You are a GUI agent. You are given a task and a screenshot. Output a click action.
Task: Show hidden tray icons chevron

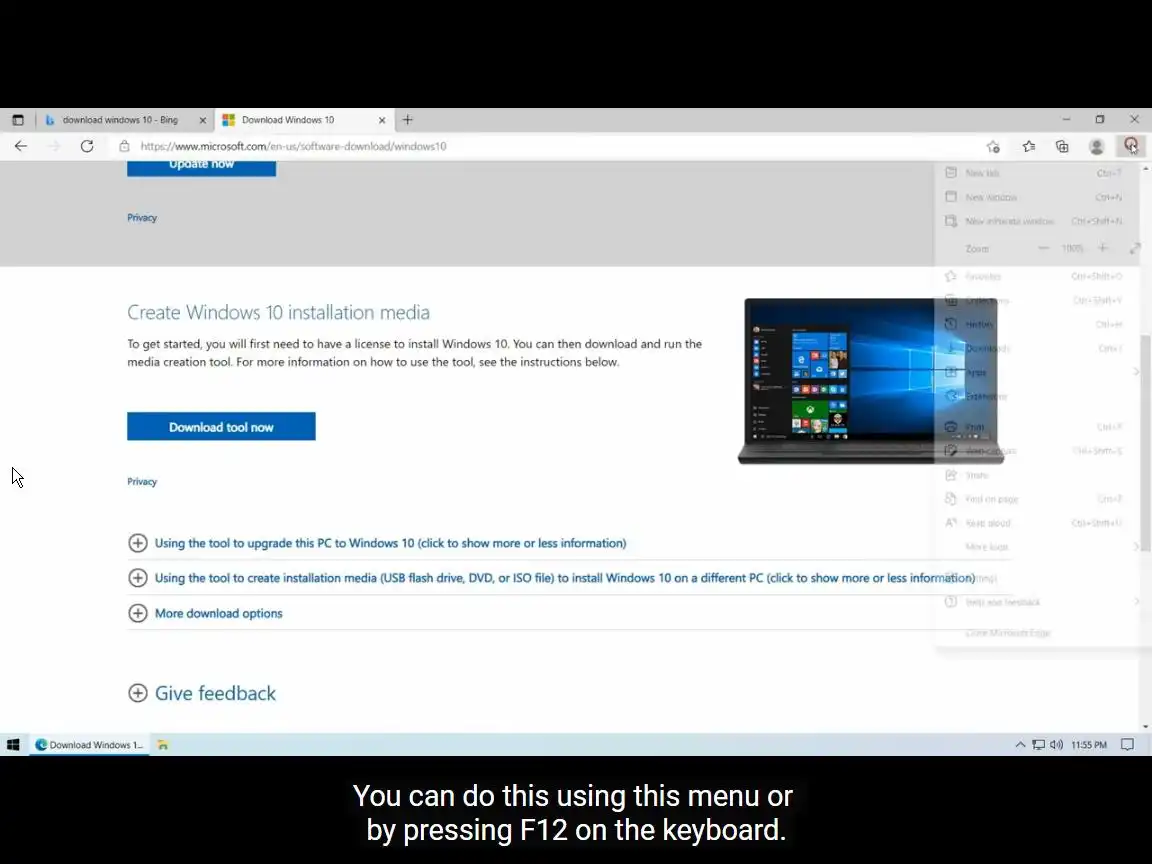pyautogui.click(x=1020, y=744)
